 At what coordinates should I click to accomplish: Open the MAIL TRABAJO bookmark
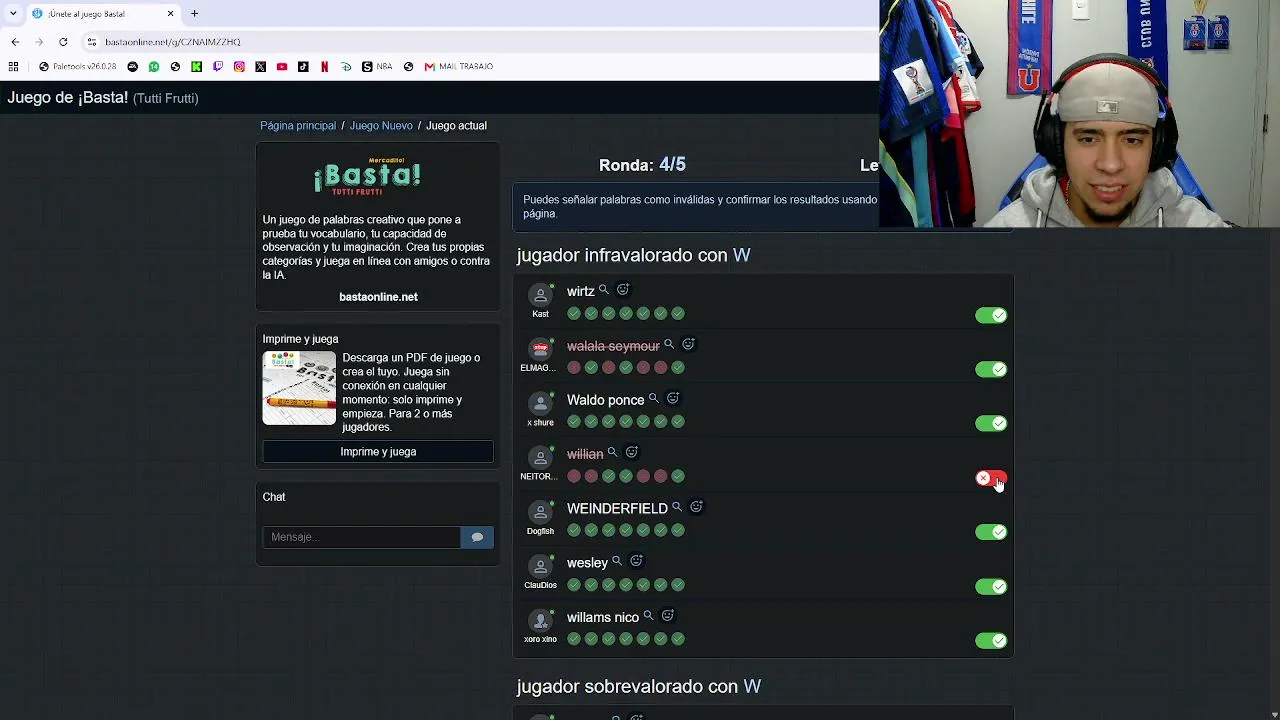point(459,66)
